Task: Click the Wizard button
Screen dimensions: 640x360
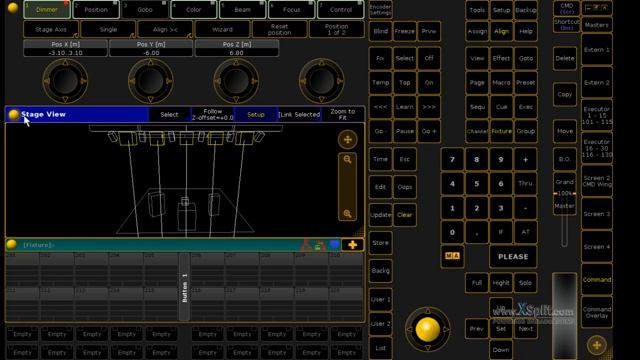Action: tap(222, 29)
